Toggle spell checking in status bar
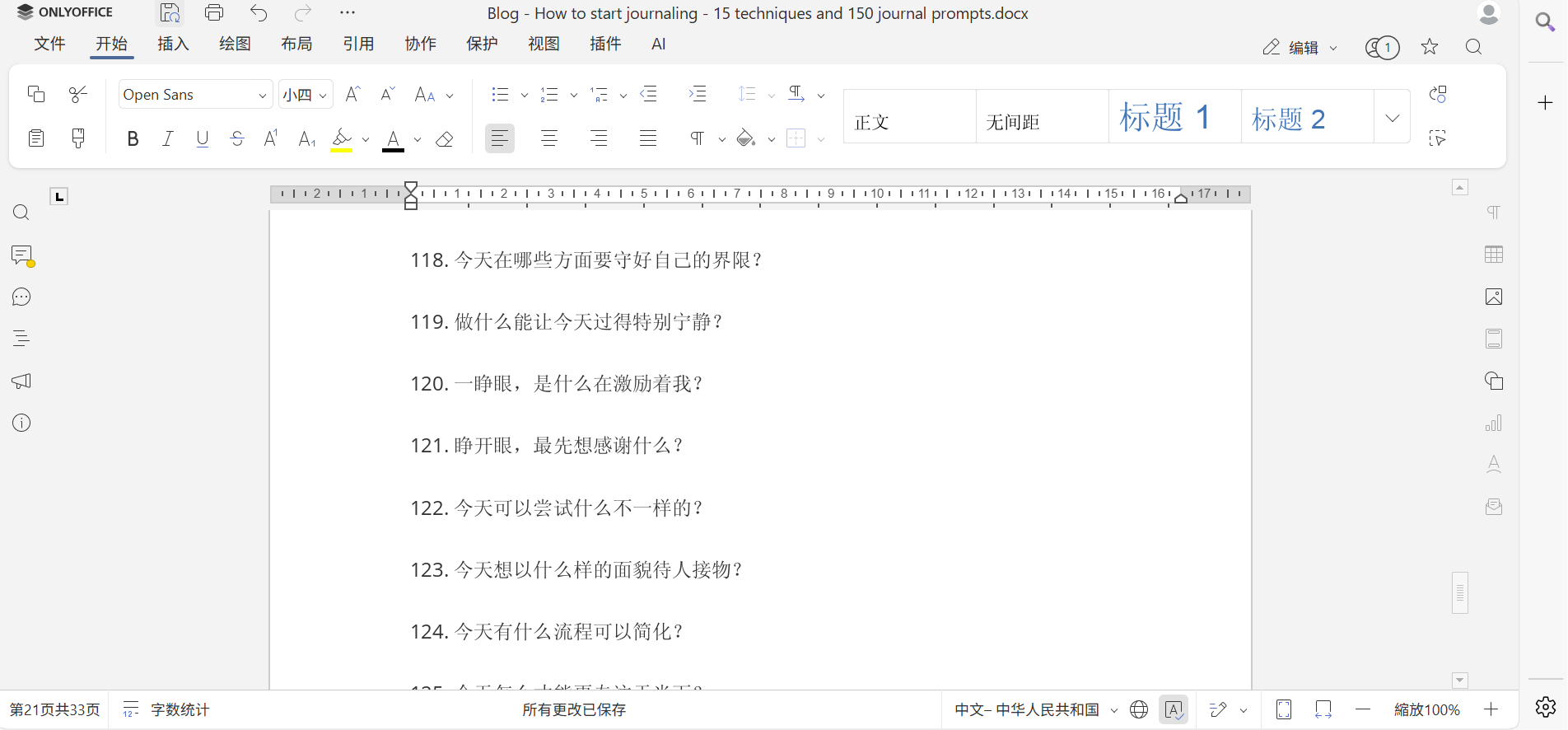This screenshot has width=1568, height=730. [x=1174, y=709]
